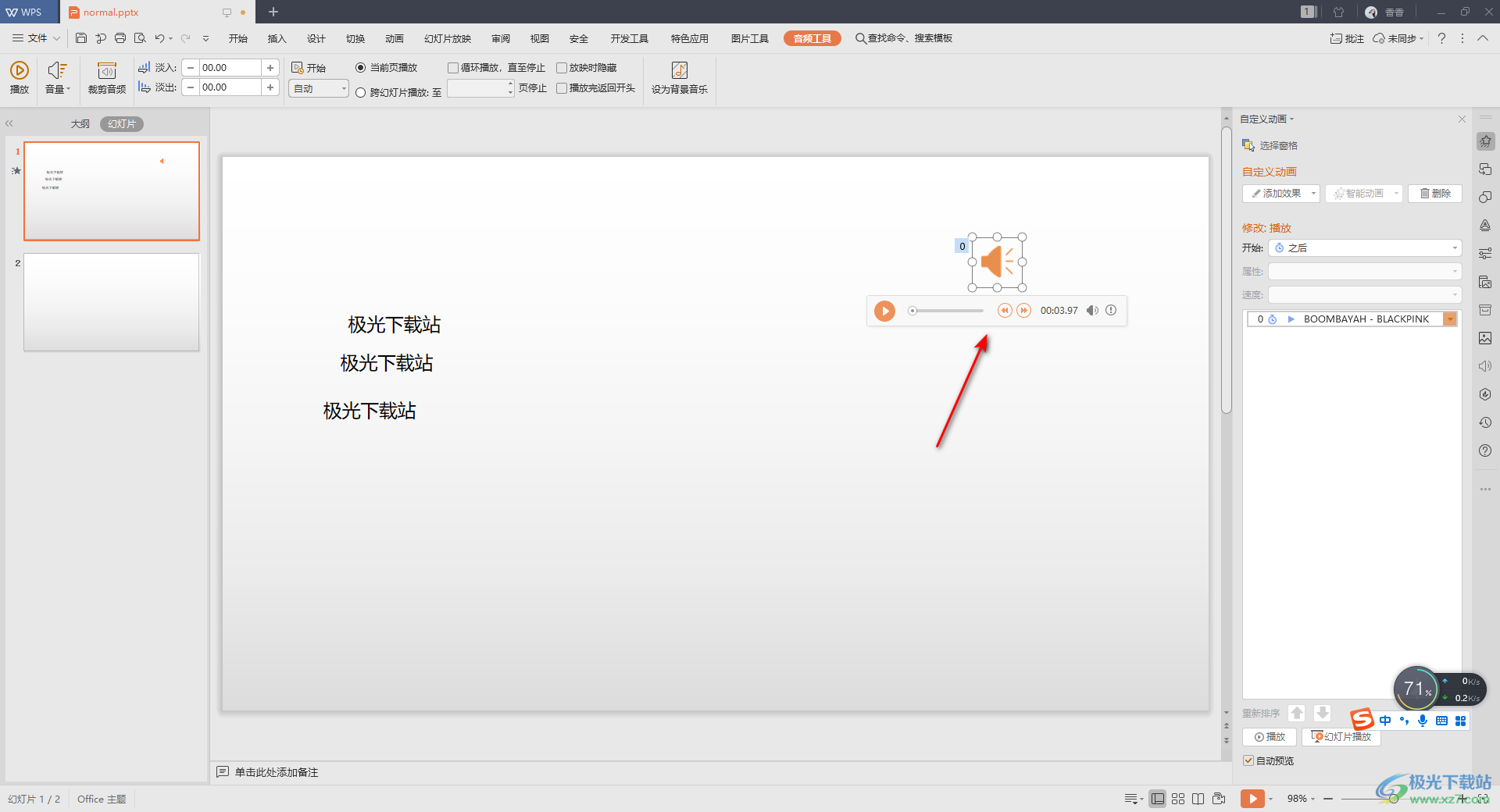Click the Print Preview icon

pos(140,38)
